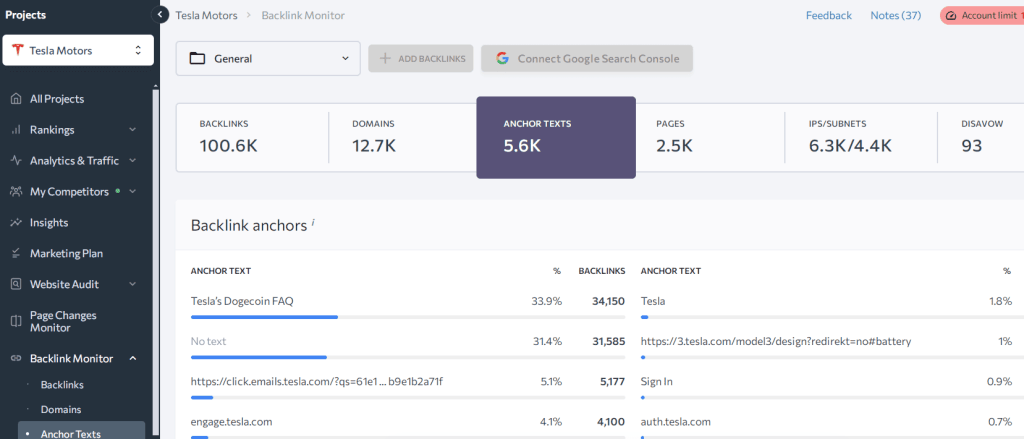This screenshot has height=439, width=1024.
Task: Open the Tesla Motors project switcher arrows
Action: pos(138,50)
